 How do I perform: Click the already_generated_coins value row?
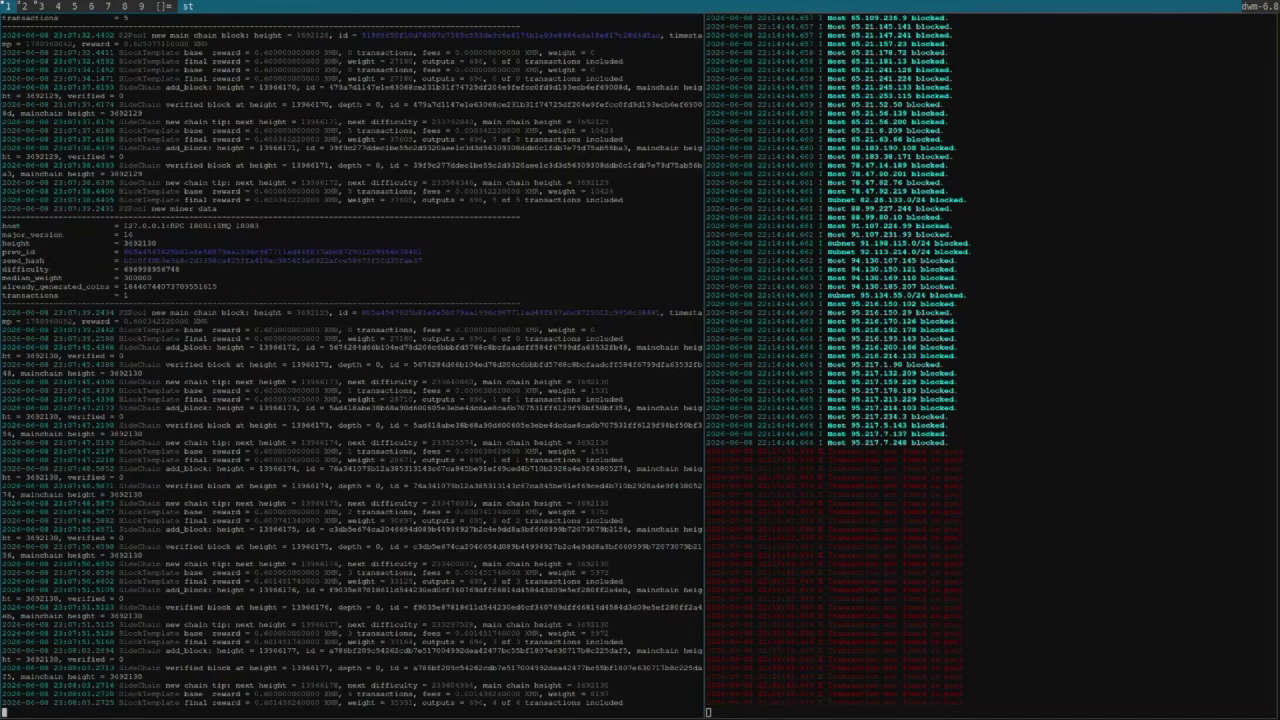tap(109, 287)
